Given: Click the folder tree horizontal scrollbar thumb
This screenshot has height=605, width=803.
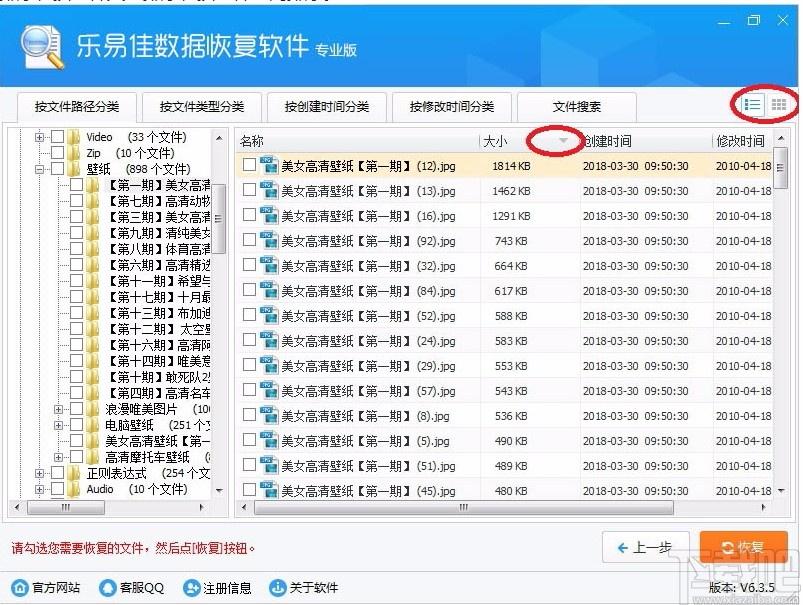Looking at the screenshot, I should [66, 507].
